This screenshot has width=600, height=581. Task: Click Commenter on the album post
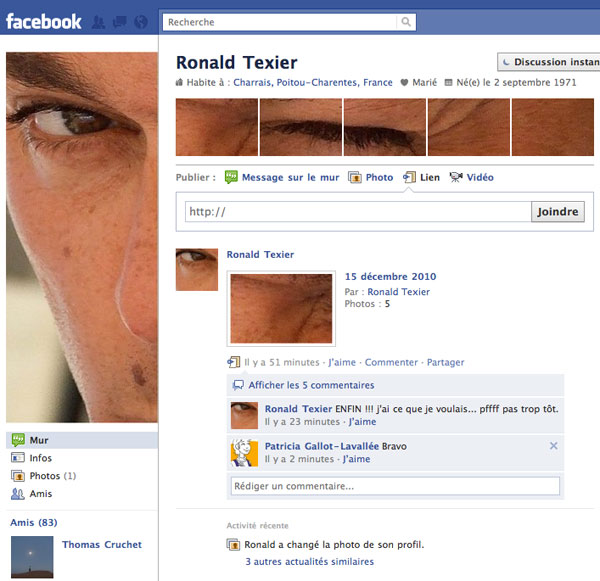pyautogui.click(x=391, y=362)
